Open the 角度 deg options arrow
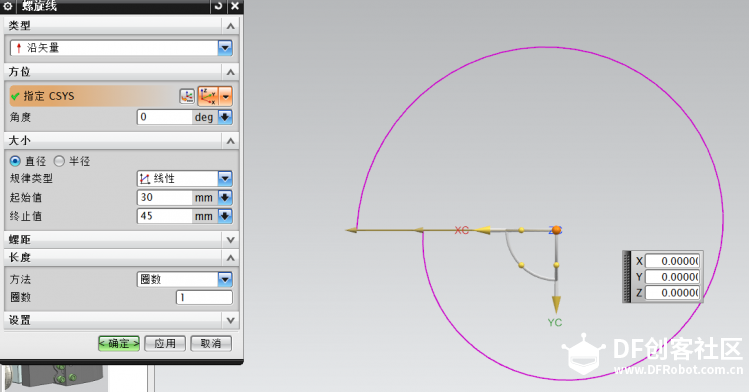 click(225, 117)
